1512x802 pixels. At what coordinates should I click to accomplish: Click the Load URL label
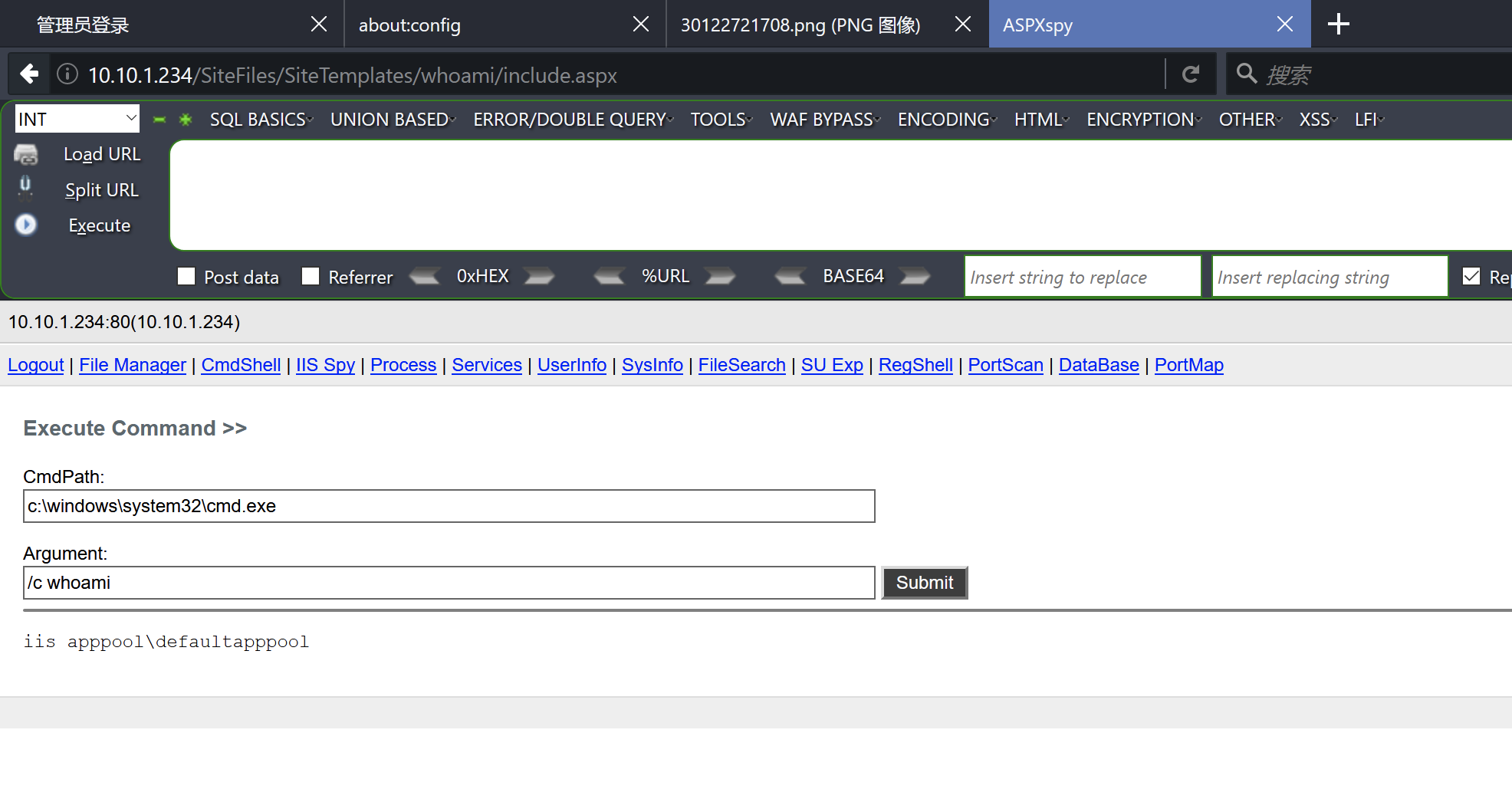click(x=102, y=154)
